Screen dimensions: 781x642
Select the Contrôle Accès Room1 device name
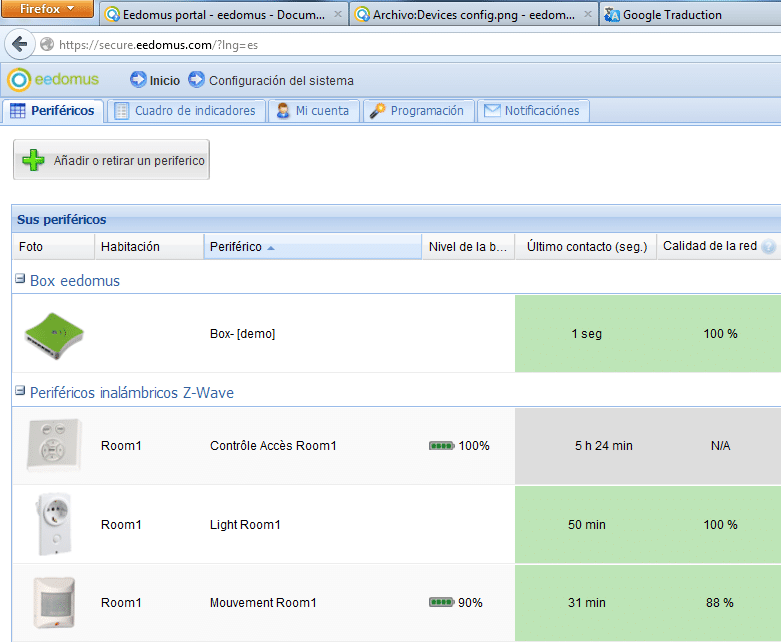[273, 445]
